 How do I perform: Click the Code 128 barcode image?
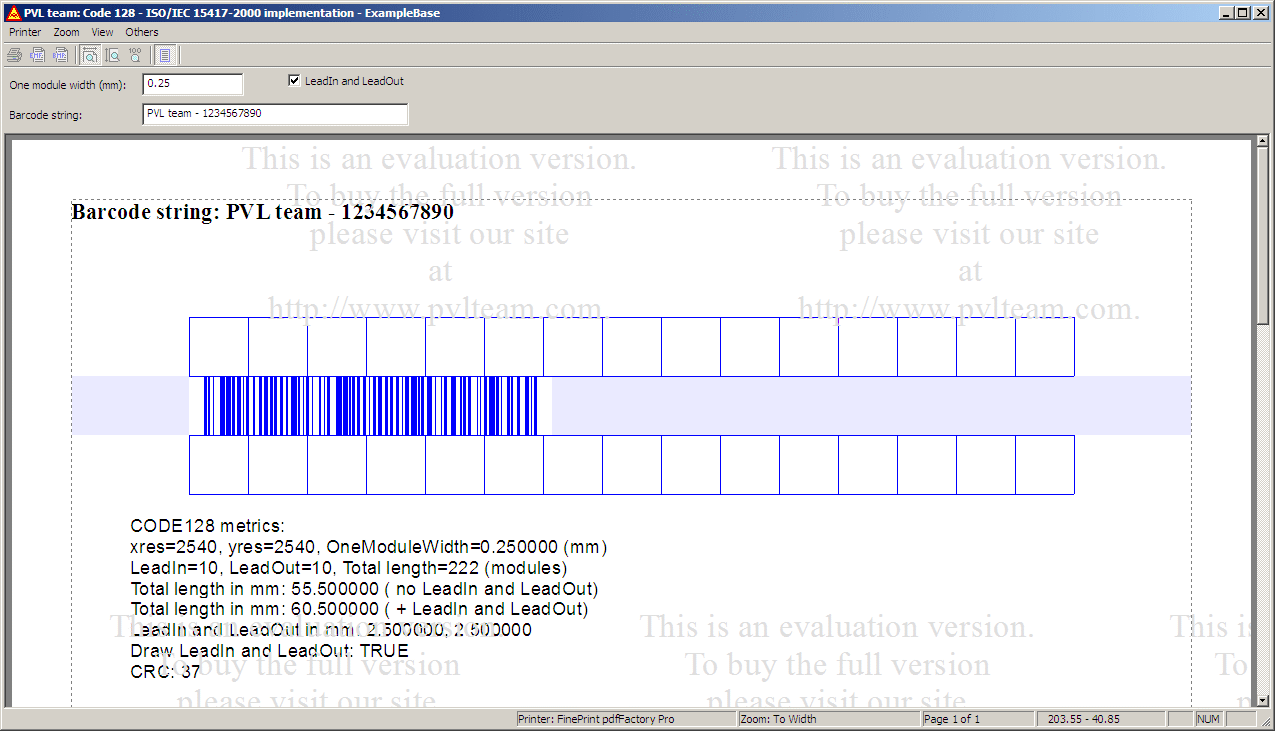pyautogui.click(x=371, y=406)
